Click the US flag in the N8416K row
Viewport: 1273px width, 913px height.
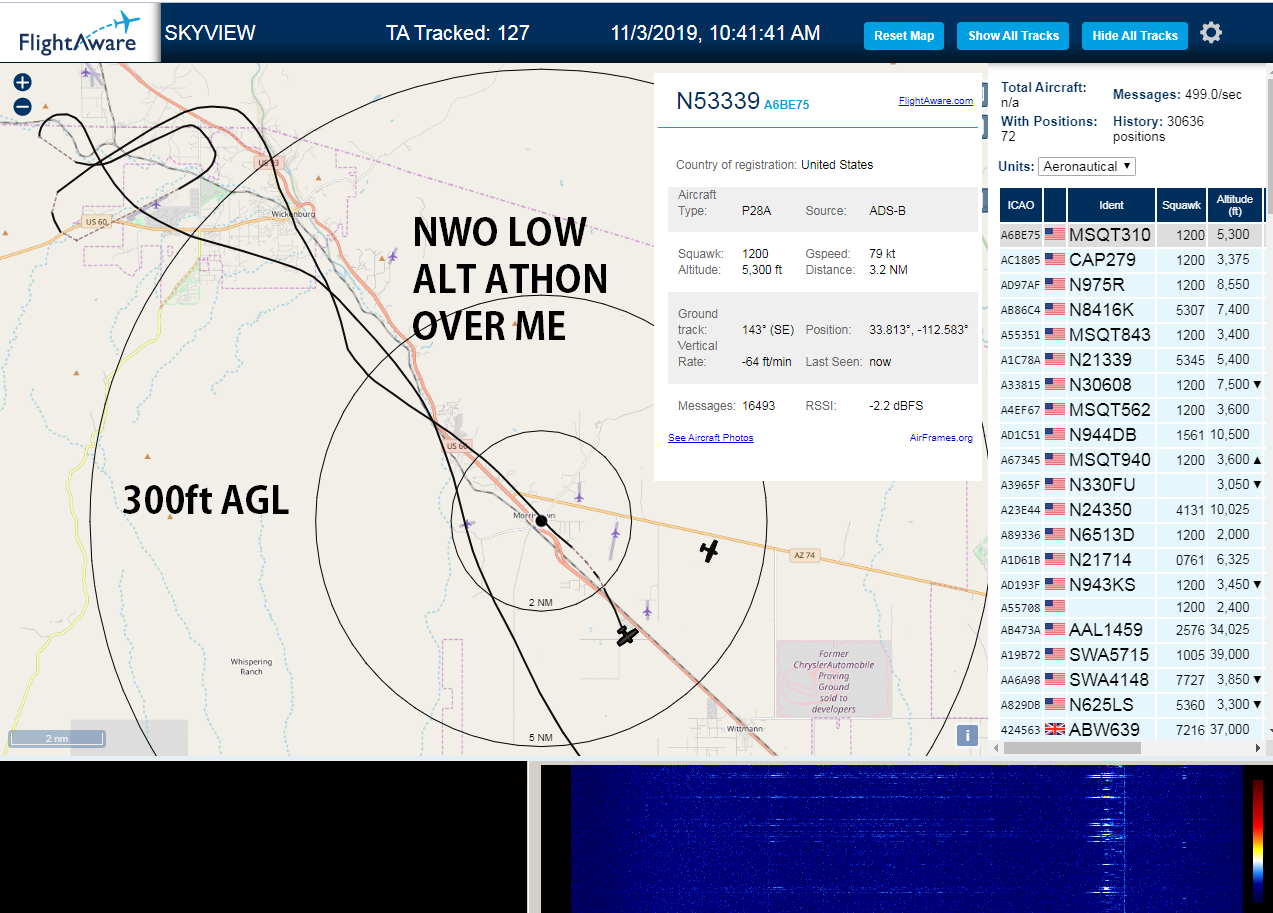click(x=1055, y=310)
